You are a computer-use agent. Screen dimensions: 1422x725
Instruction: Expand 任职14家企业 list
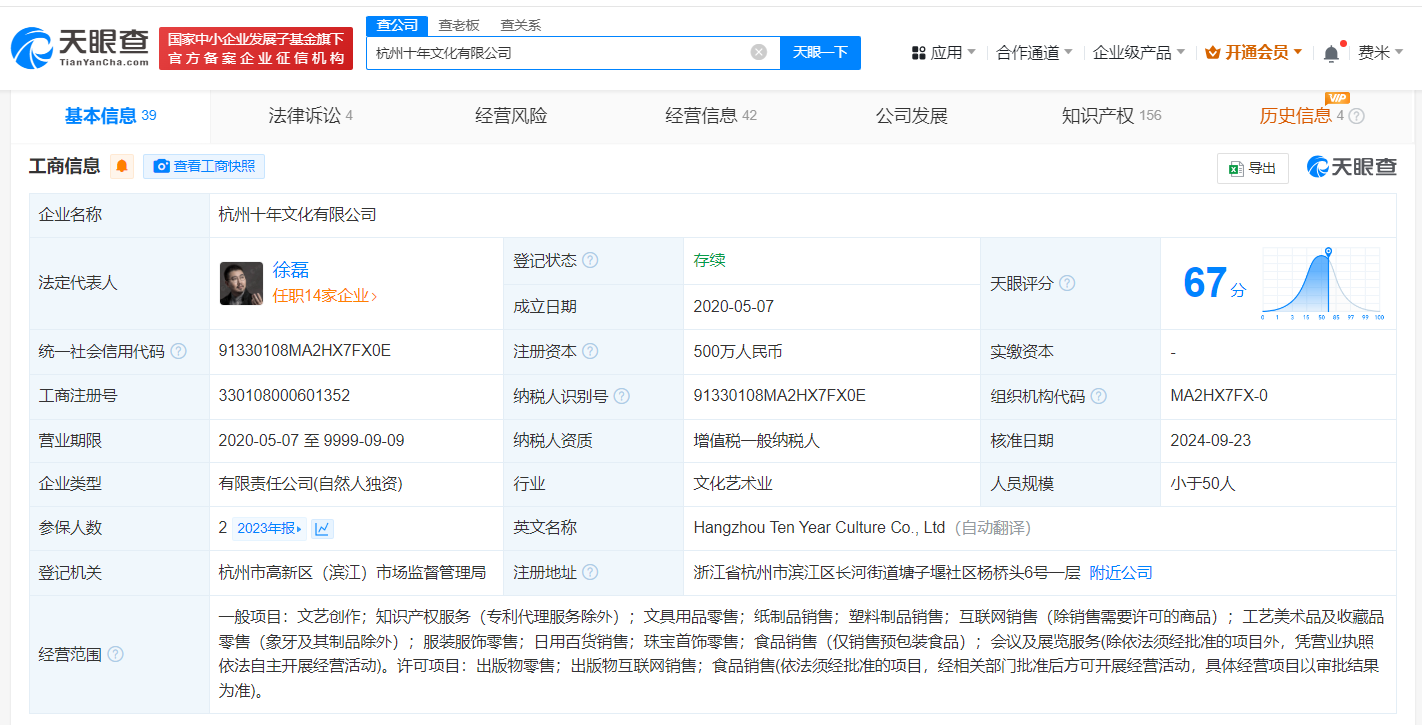point(325,296)
